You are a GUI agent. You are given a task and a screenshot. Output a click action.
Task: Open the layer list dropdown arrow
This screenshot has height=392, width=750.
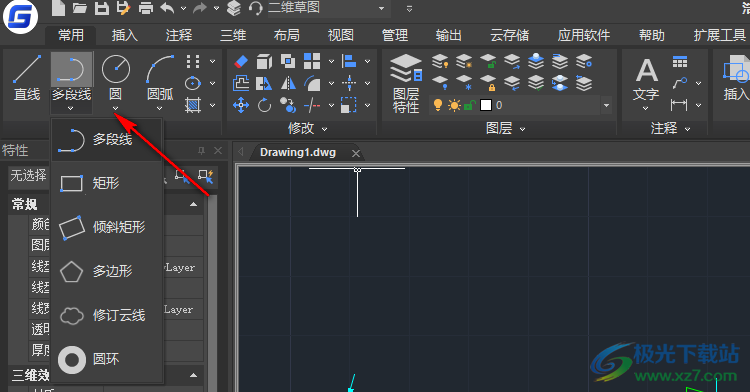[x=606, y=105]
